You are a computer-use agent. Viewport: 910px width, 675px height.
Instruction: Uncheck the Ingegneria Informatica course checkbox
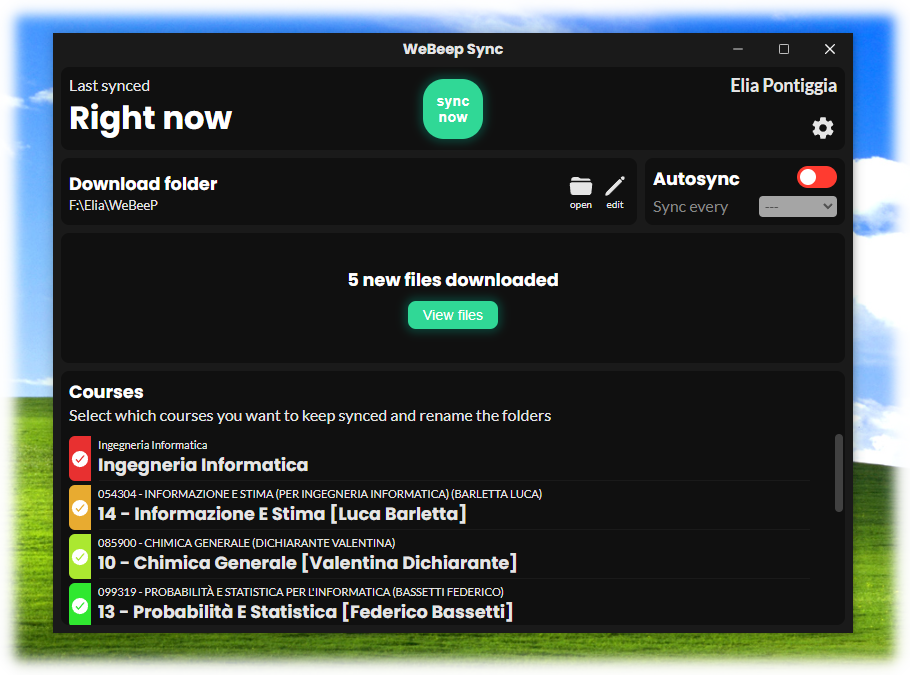80,459
